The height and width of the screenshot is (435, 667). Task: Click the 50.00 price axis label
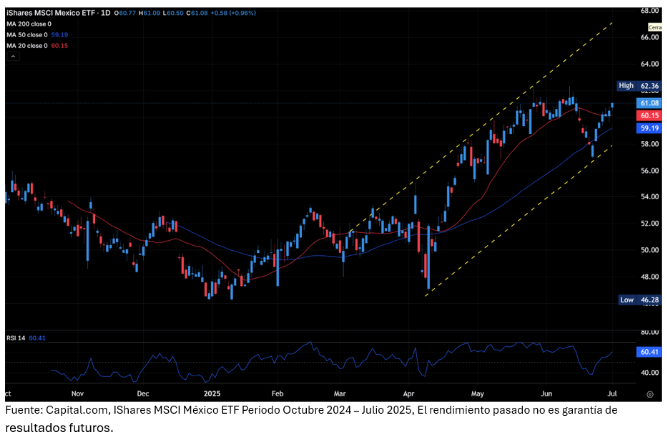click(650, 250)
